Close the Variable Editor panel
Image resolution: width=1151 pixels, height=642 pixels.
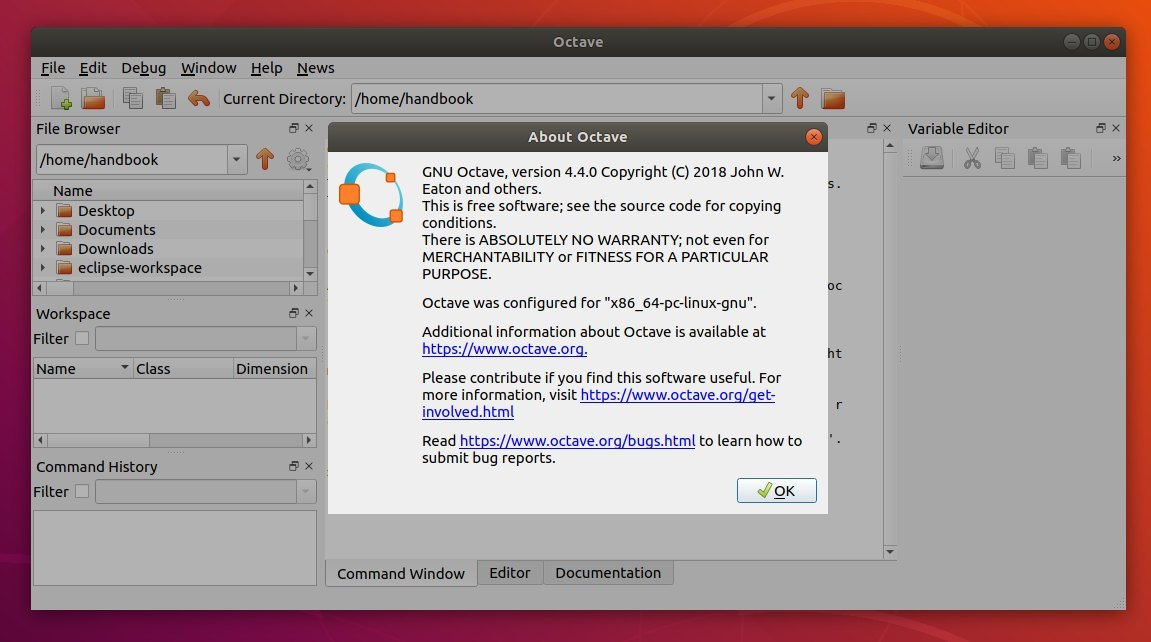point(1116,128)
